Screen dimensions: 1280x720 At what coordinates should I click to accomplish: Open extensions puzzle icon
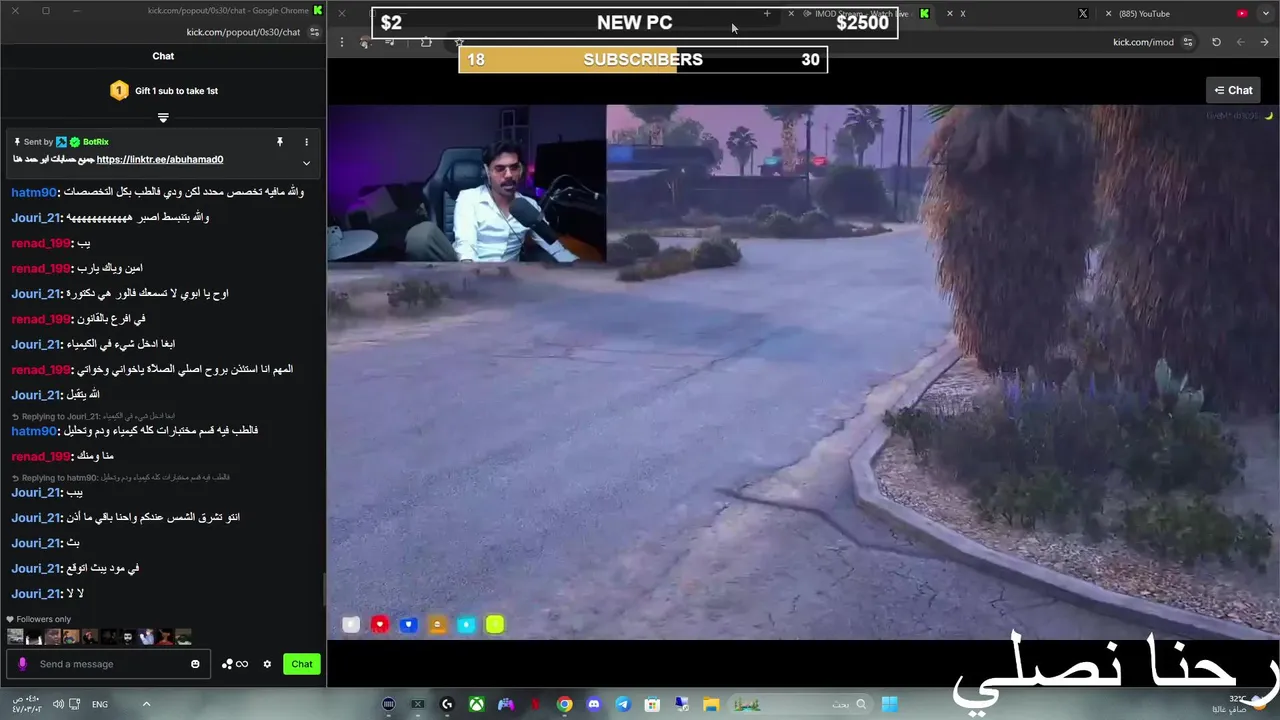click(x=426, y=42)
